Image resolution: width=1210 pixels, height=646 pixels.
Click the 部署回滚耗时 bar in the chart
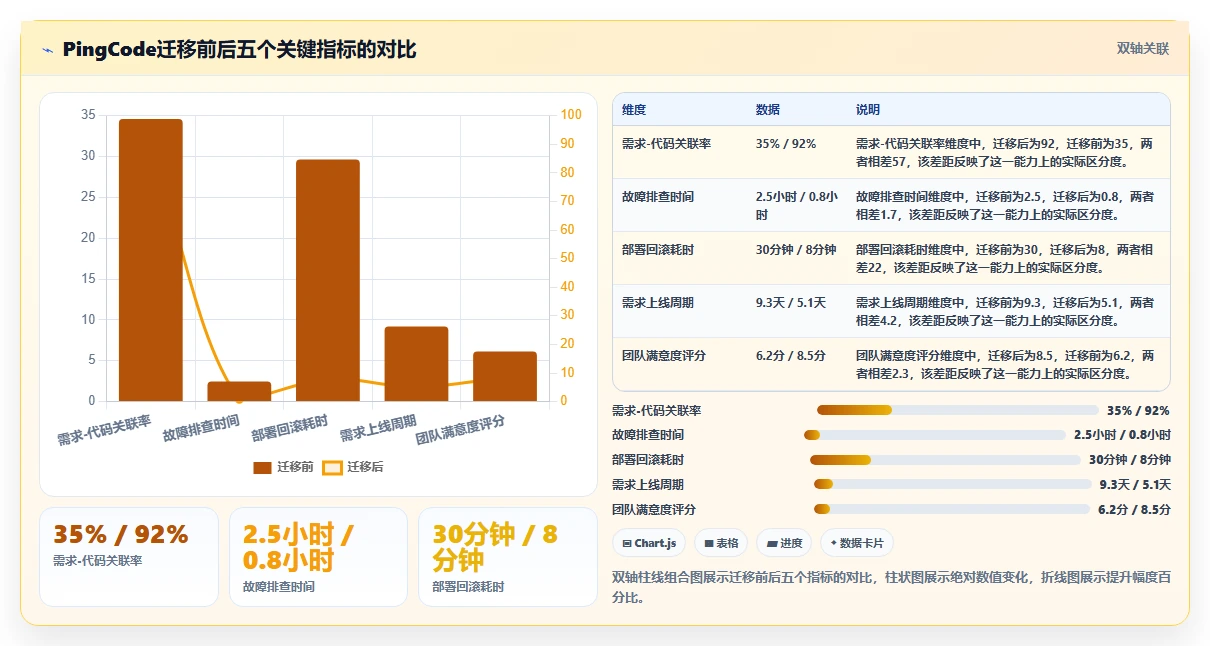pyautogui.click(x=328, y=280)
